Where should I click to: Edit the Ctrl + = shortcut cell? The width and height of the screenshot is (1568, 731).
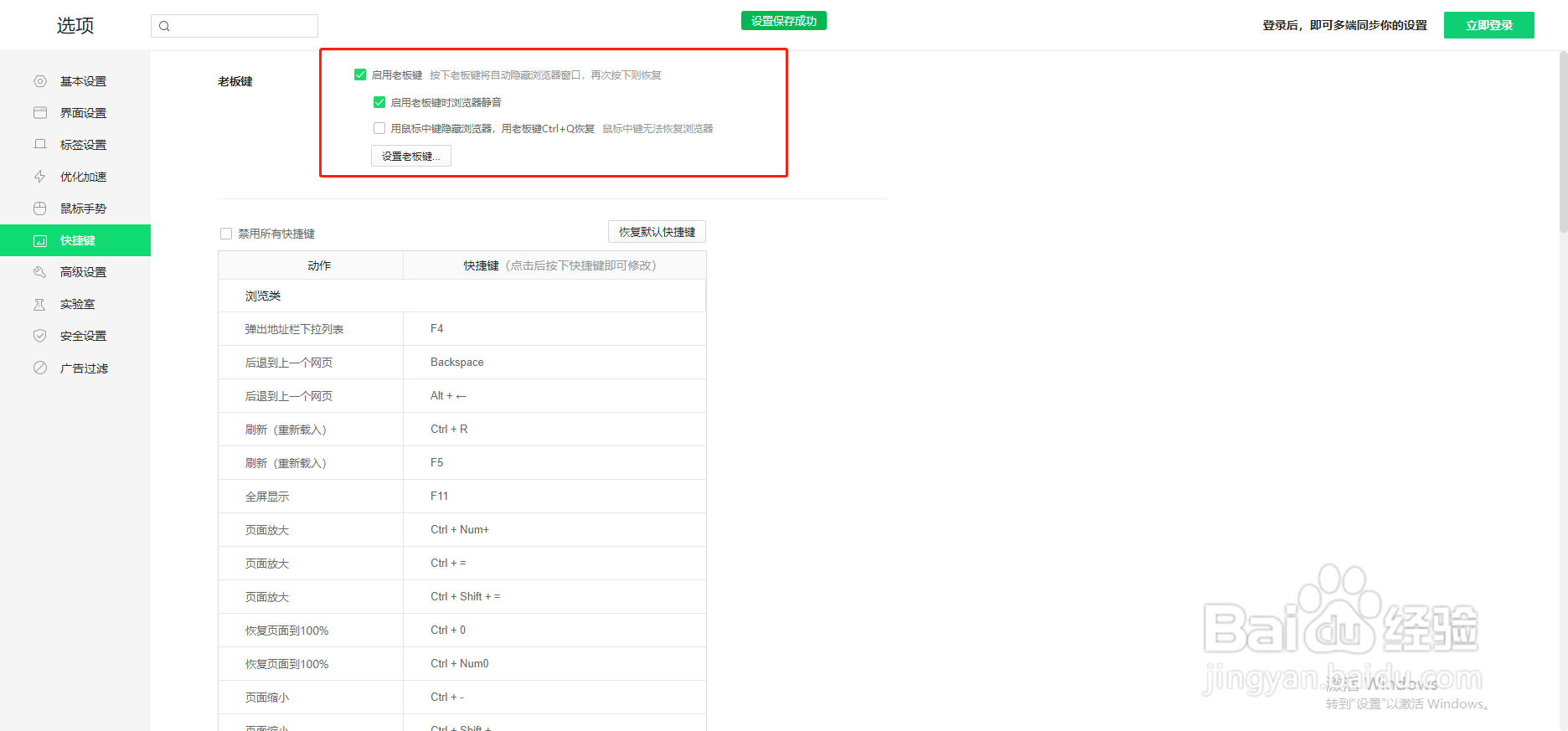(554, 563)
